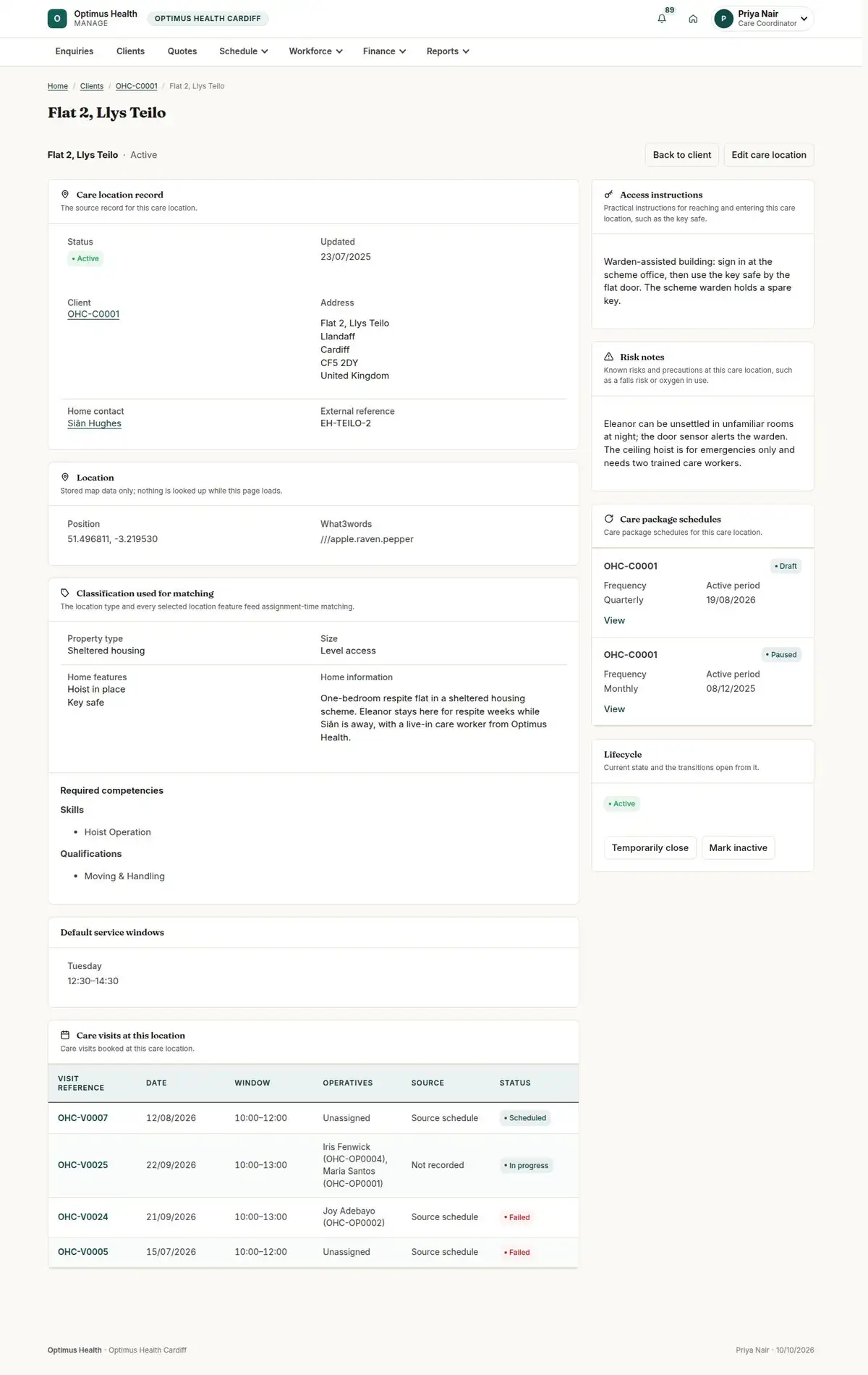Open the Finance dropdown menu
The width and height of the screenshot is (868, 1375).
384,51
